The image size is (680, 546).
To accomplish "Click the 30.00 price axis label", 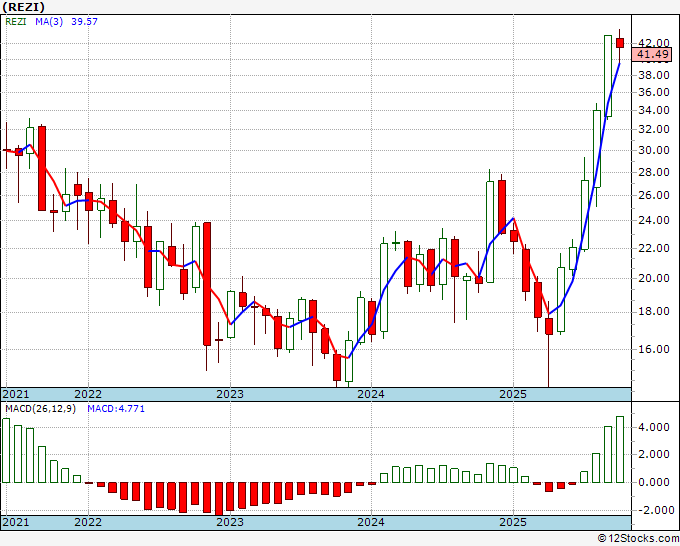I will click(654, 150).
